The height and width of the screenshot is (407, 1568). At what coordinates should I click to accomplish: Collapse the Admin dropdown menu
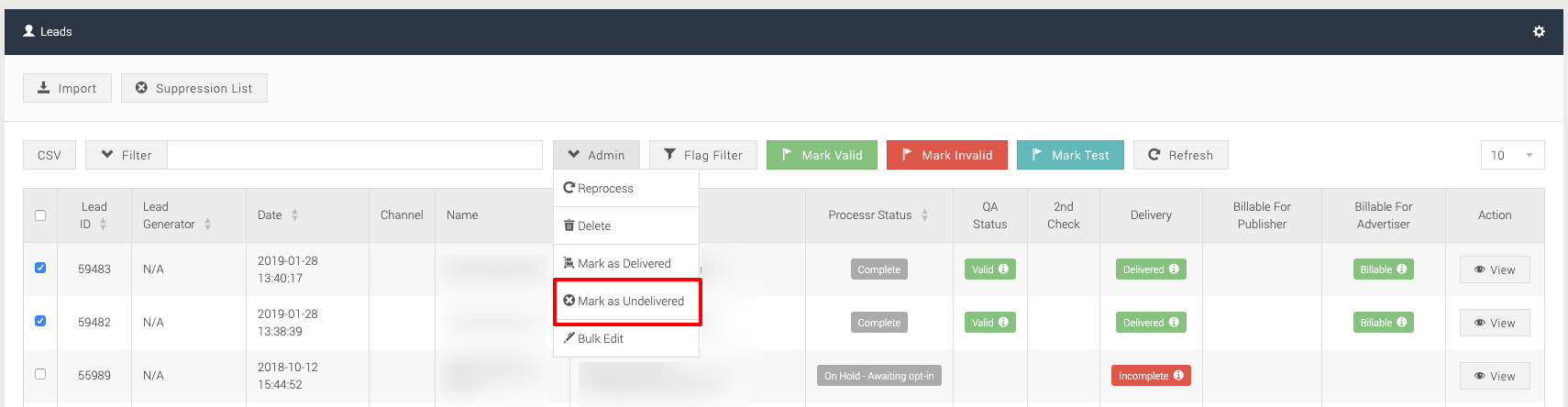[596, 155]
